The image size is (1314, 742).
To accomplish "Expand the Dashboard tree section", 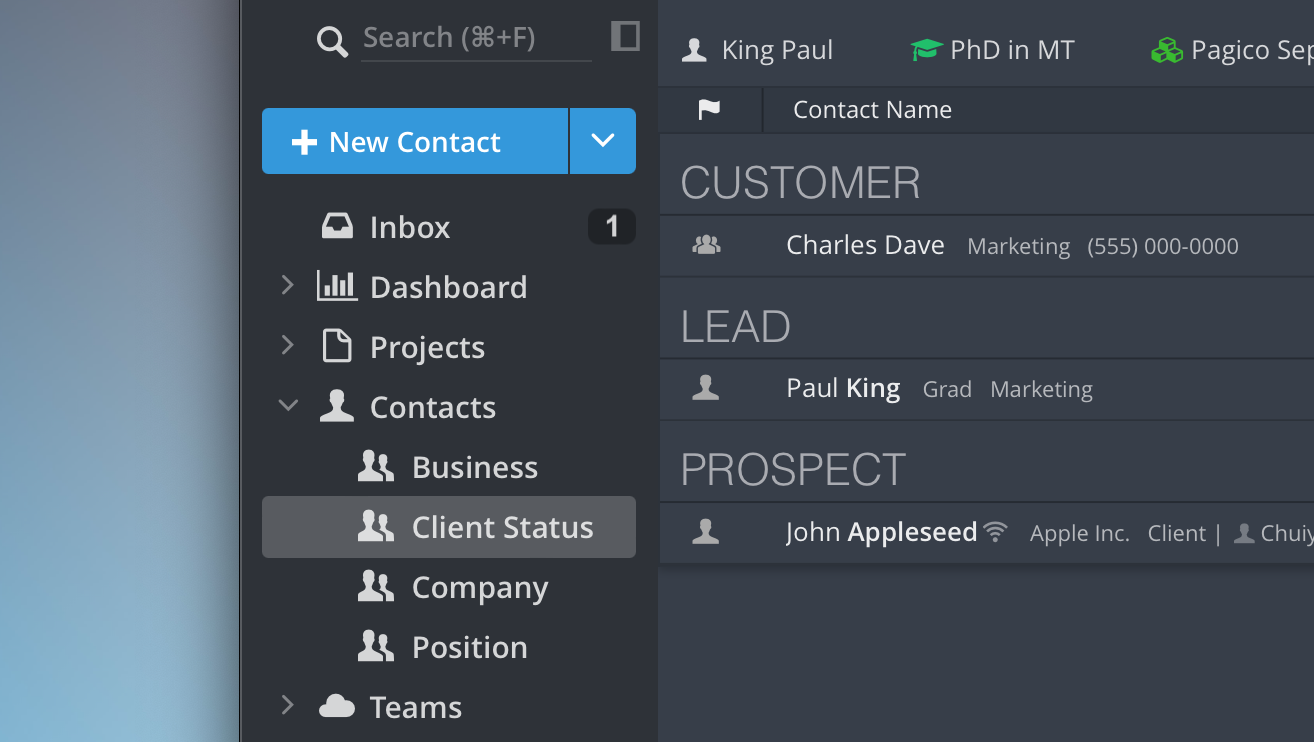I will click(x=288, y=286).
